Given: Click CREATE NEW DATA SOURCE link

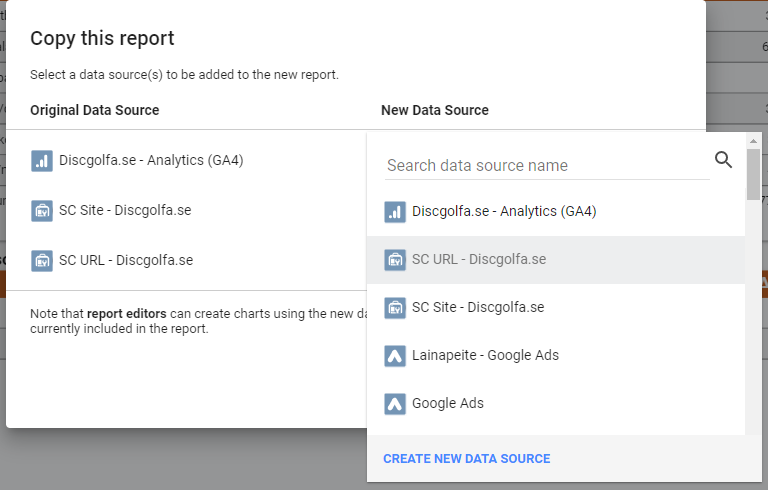Looking at the screenshot, I should [467, 459].
